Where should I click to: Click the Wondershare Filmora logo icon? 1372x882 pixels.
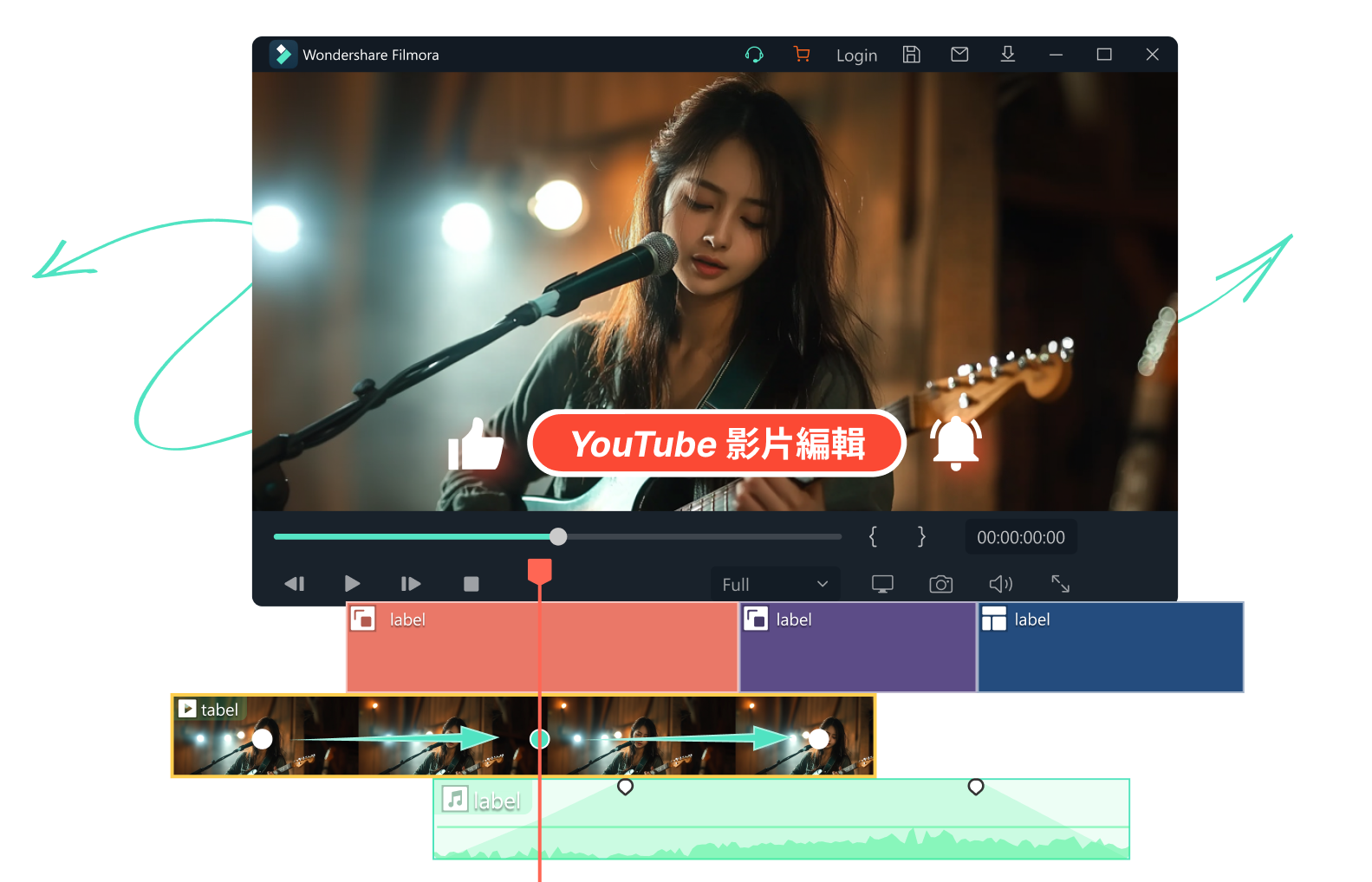point(283,55)
